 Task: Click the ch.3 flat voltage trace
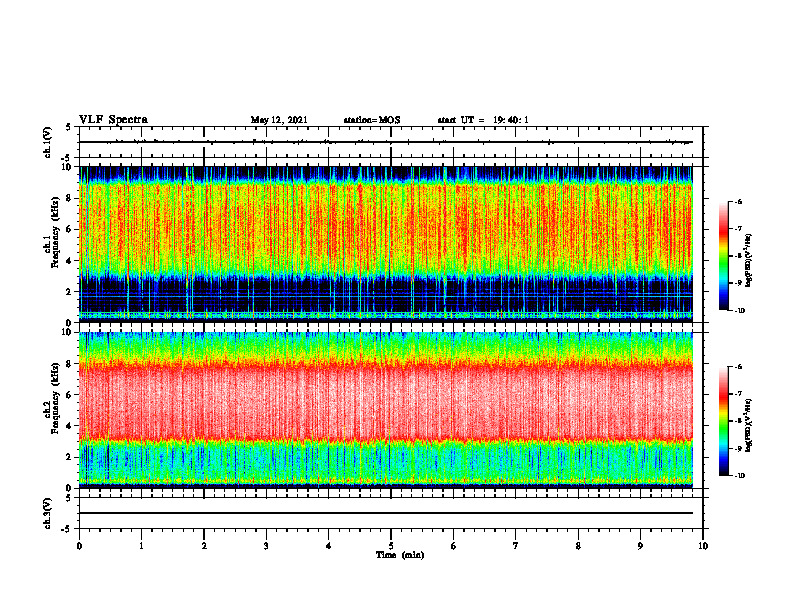[386, 513]
